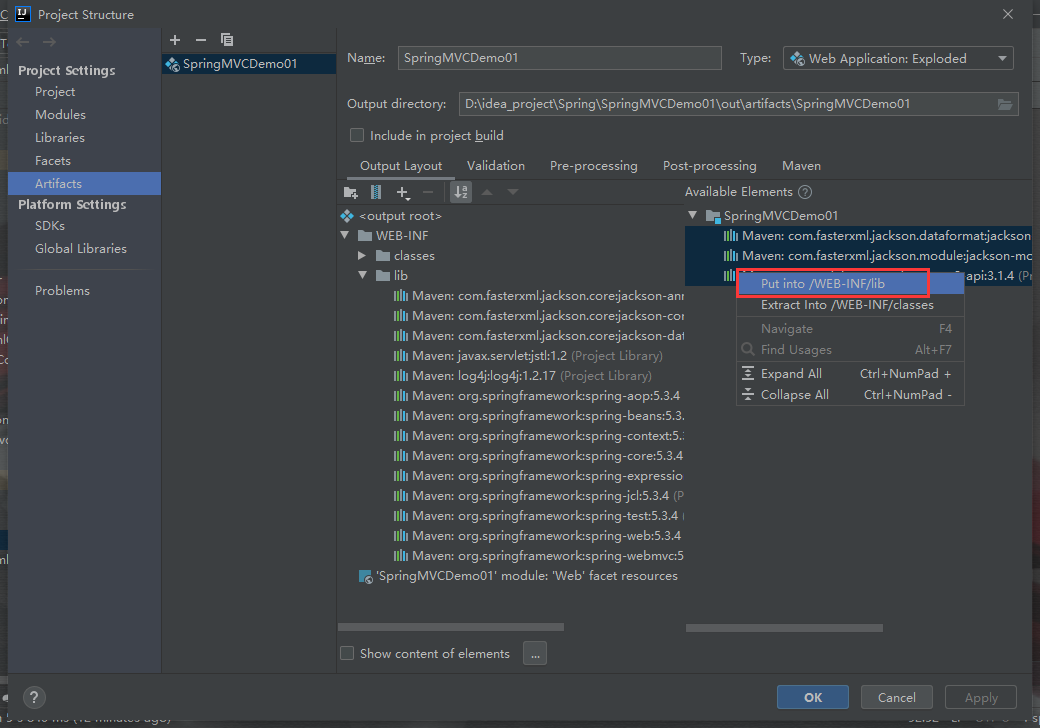
Task: Click the OK button
Action: [x=812, y=698]
